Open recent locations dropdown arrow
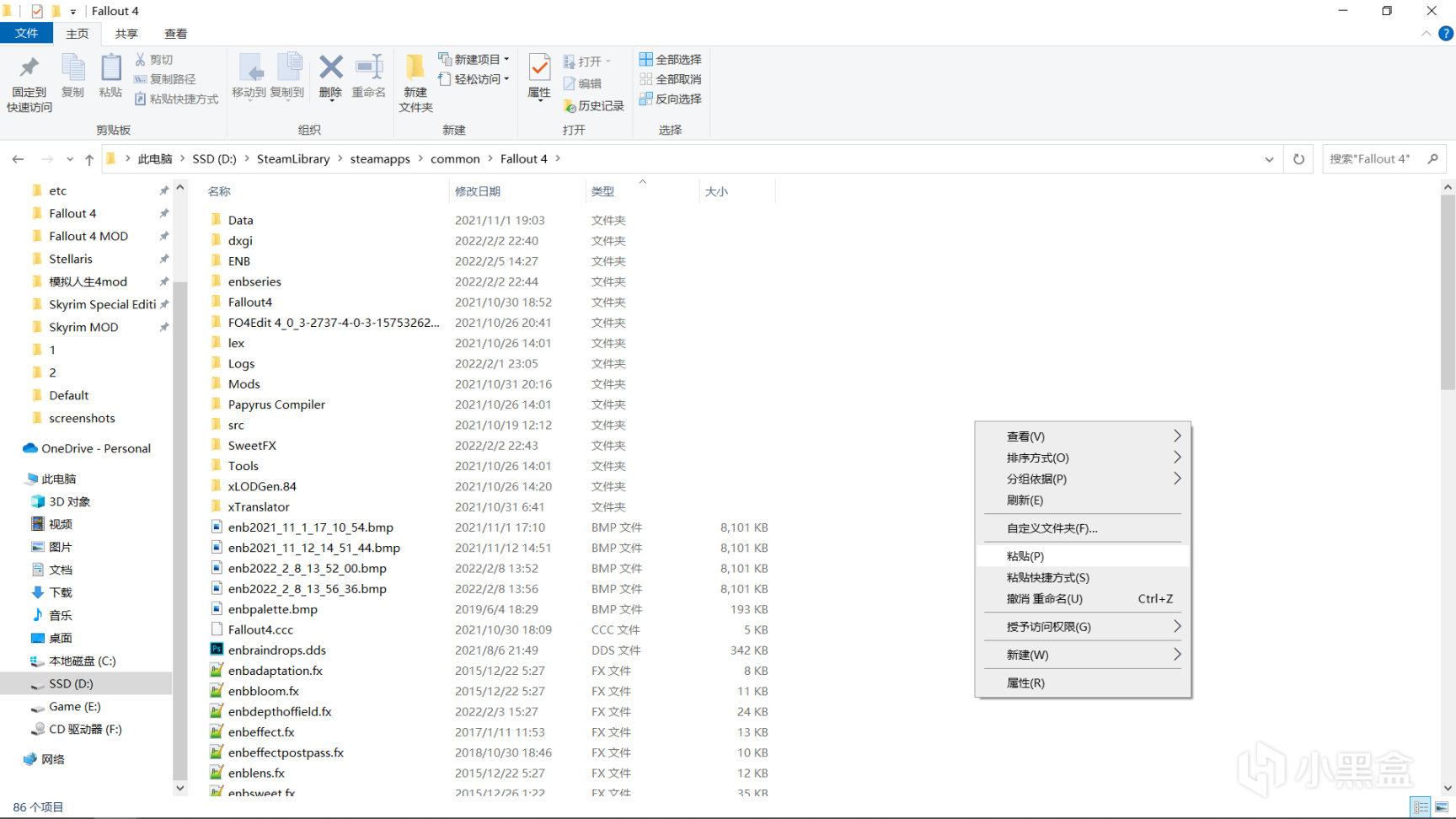 [x=70, y=159]
